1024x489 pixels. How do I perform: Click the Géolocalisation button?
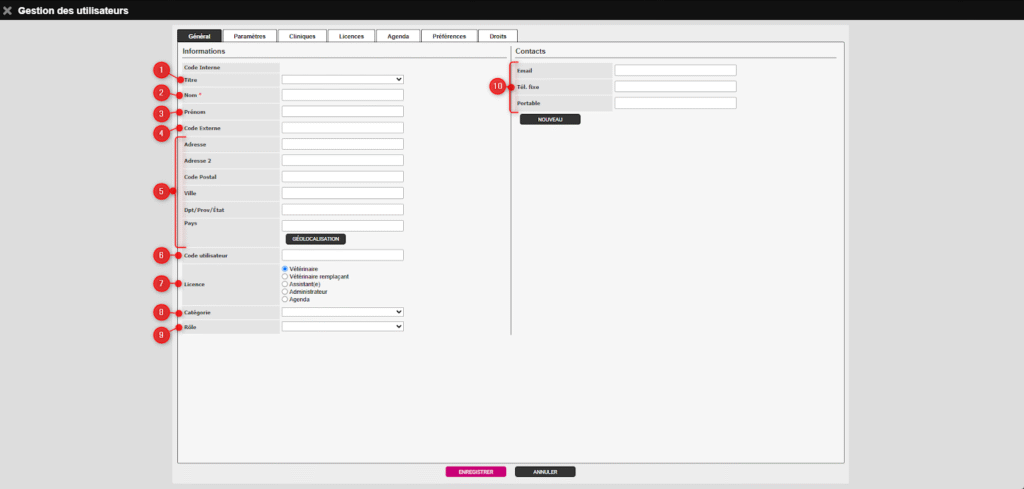point(316,239)
